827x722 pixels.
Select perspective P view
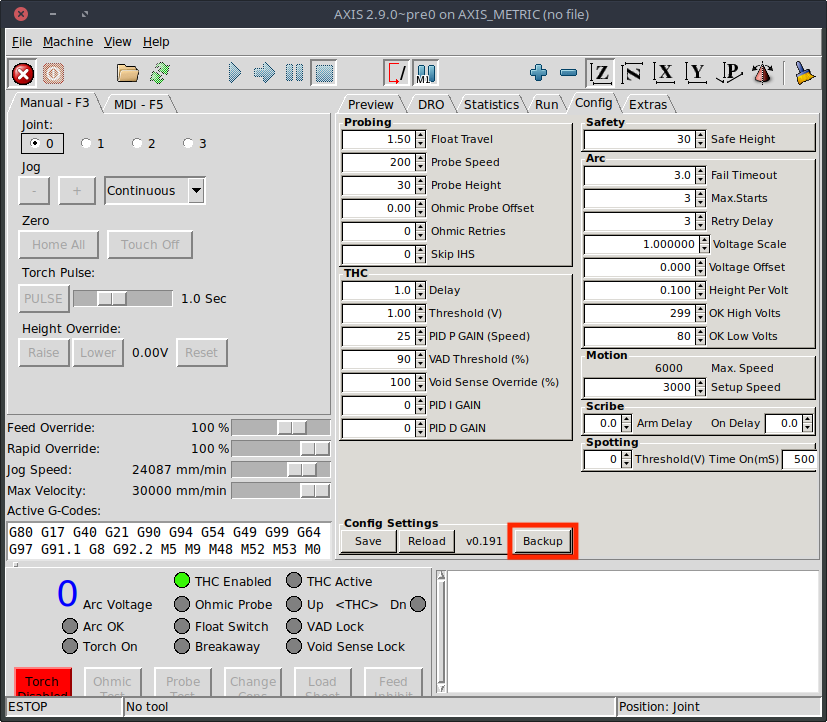[729, 73]
